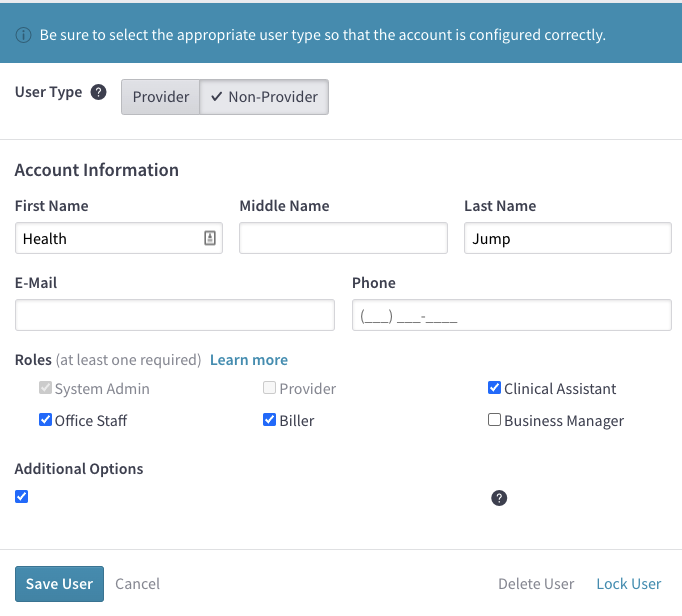This screenshot has width=682, height=616.
Task: Enable the Business Manager role
Action: (494, 419)
